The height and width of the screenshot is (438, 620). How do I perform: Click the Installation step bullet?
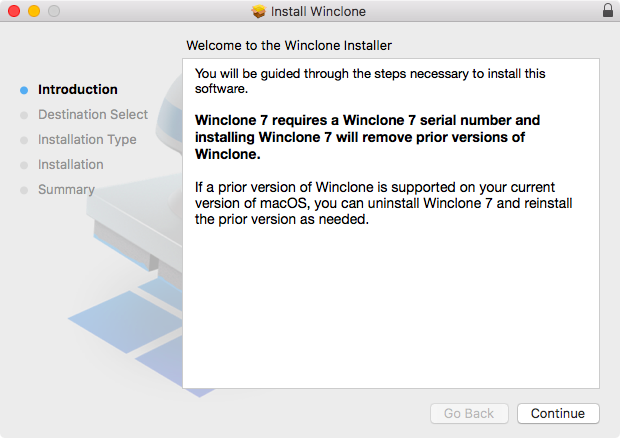point(24,165)
